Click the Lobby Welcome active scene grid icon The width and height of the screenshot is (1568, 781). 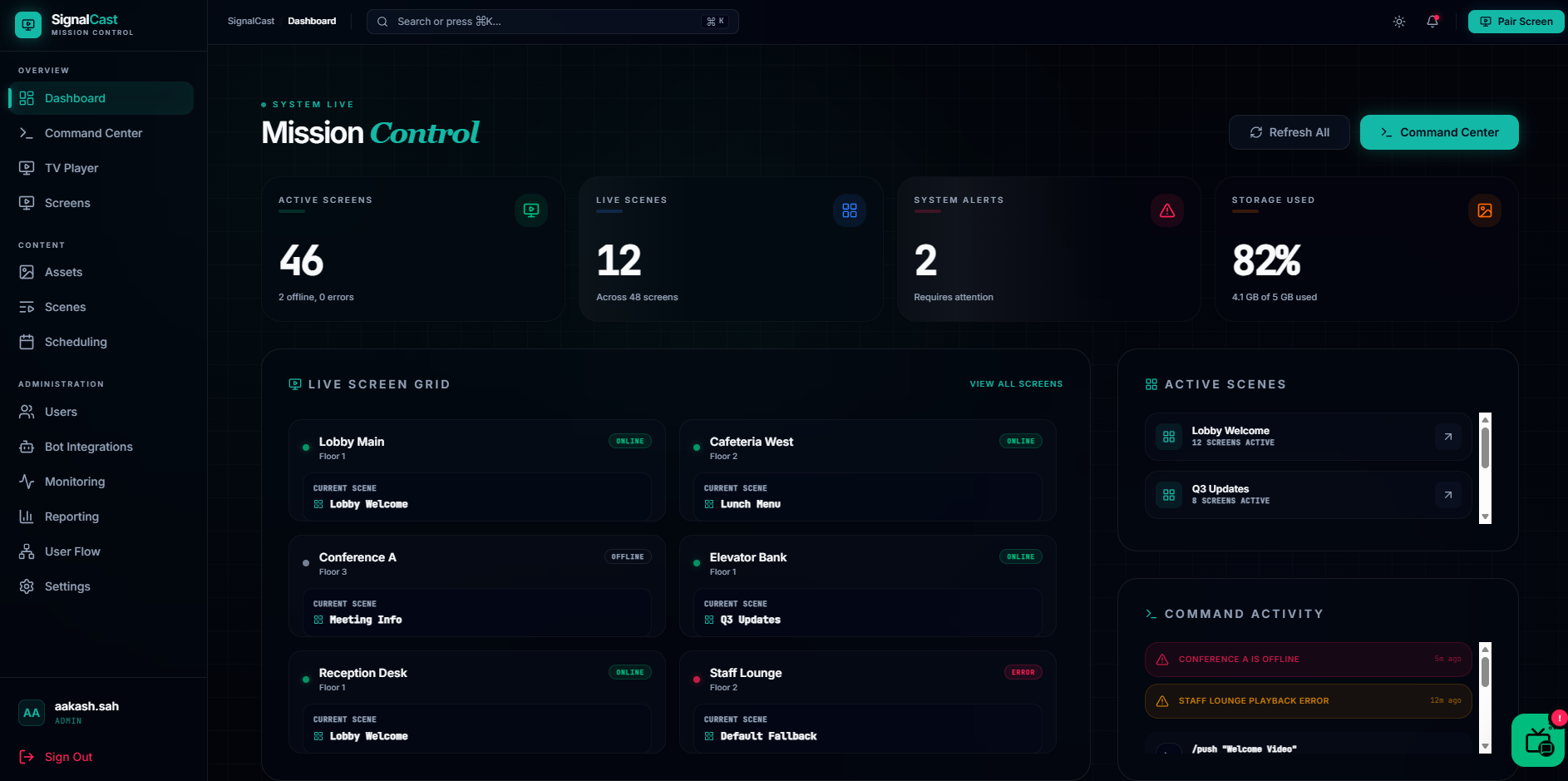click(x=1169, y=437)
